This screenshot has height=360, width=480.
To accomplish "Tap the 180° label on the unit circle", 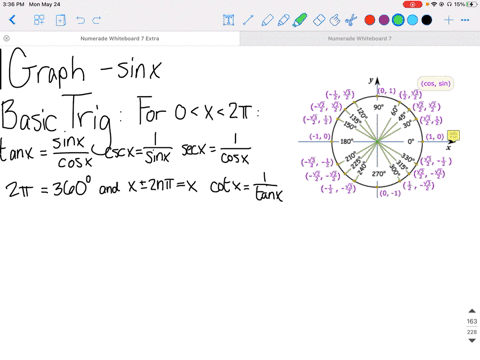I will point(346,141).
